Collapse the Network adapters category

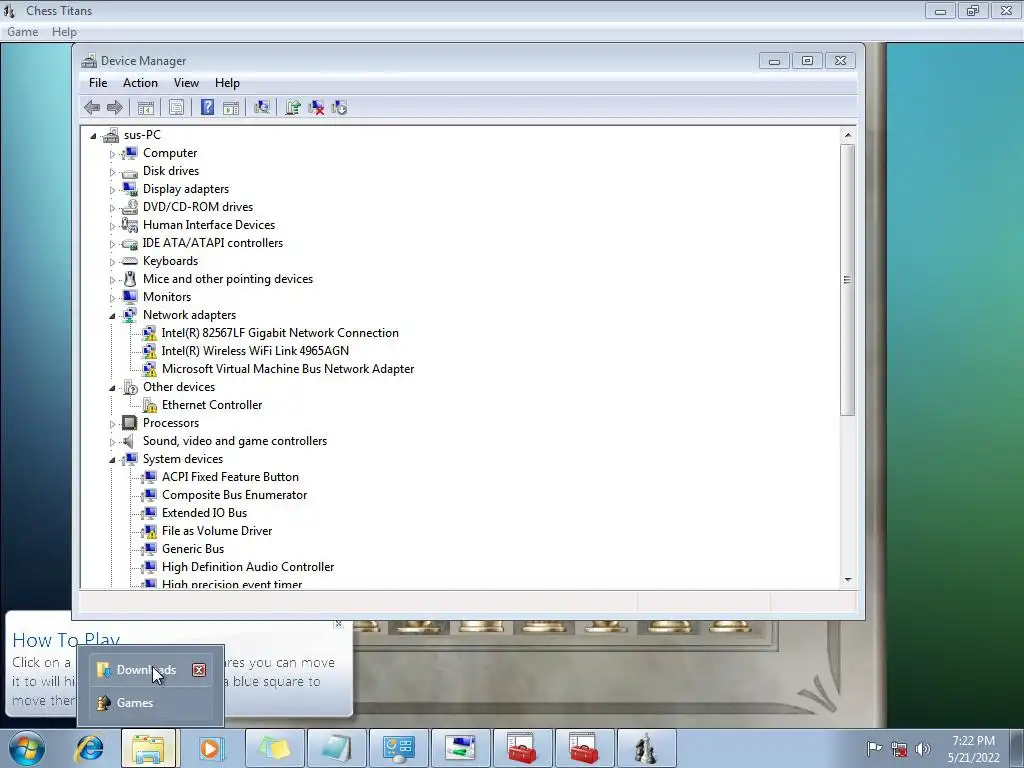pyautogui.click(x=112, y=316)
